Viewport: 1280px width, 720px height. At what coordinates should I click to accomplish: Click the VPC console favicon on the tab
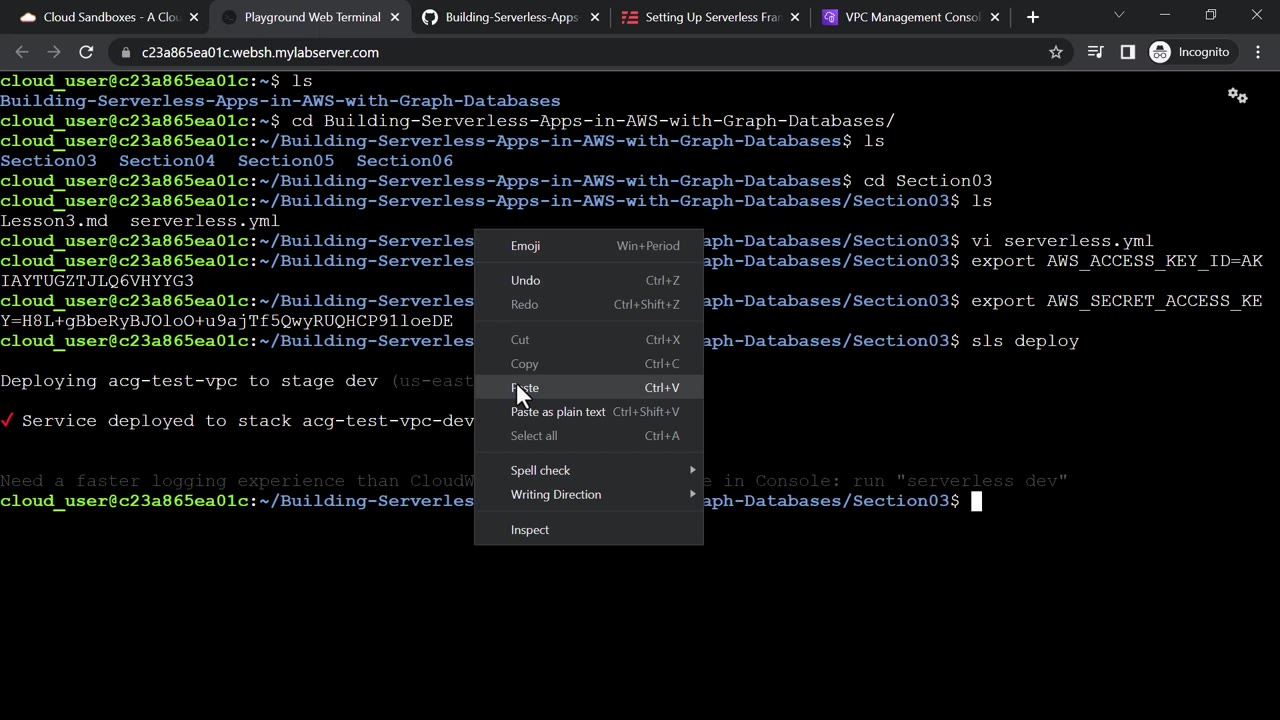(830, 17)
